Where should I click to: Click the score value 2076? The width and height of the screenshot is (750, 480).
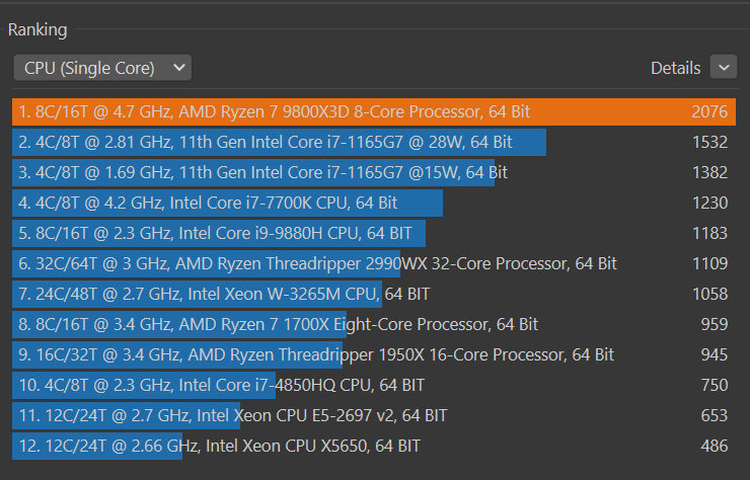click(x=709, y=112)
